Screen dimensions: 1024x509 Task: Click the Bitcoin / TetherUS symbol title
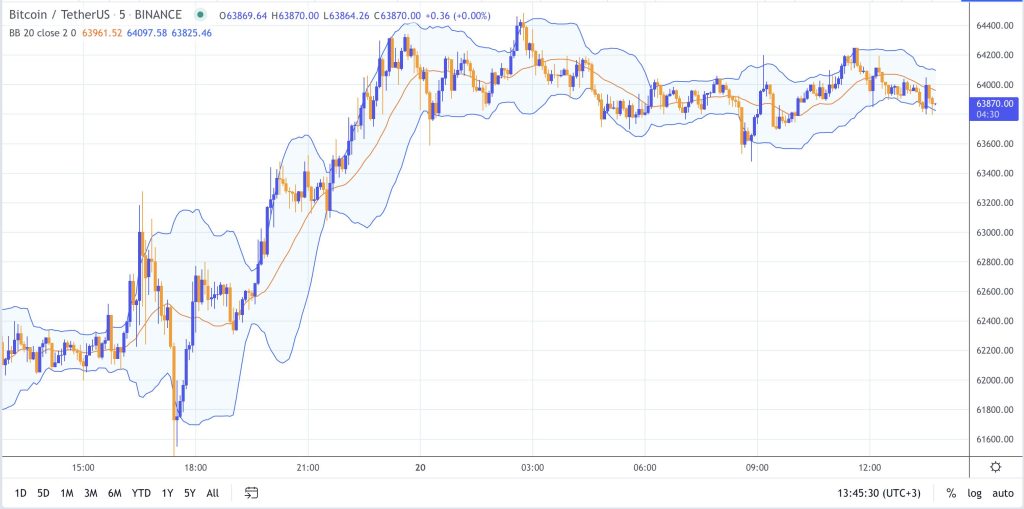59,14
